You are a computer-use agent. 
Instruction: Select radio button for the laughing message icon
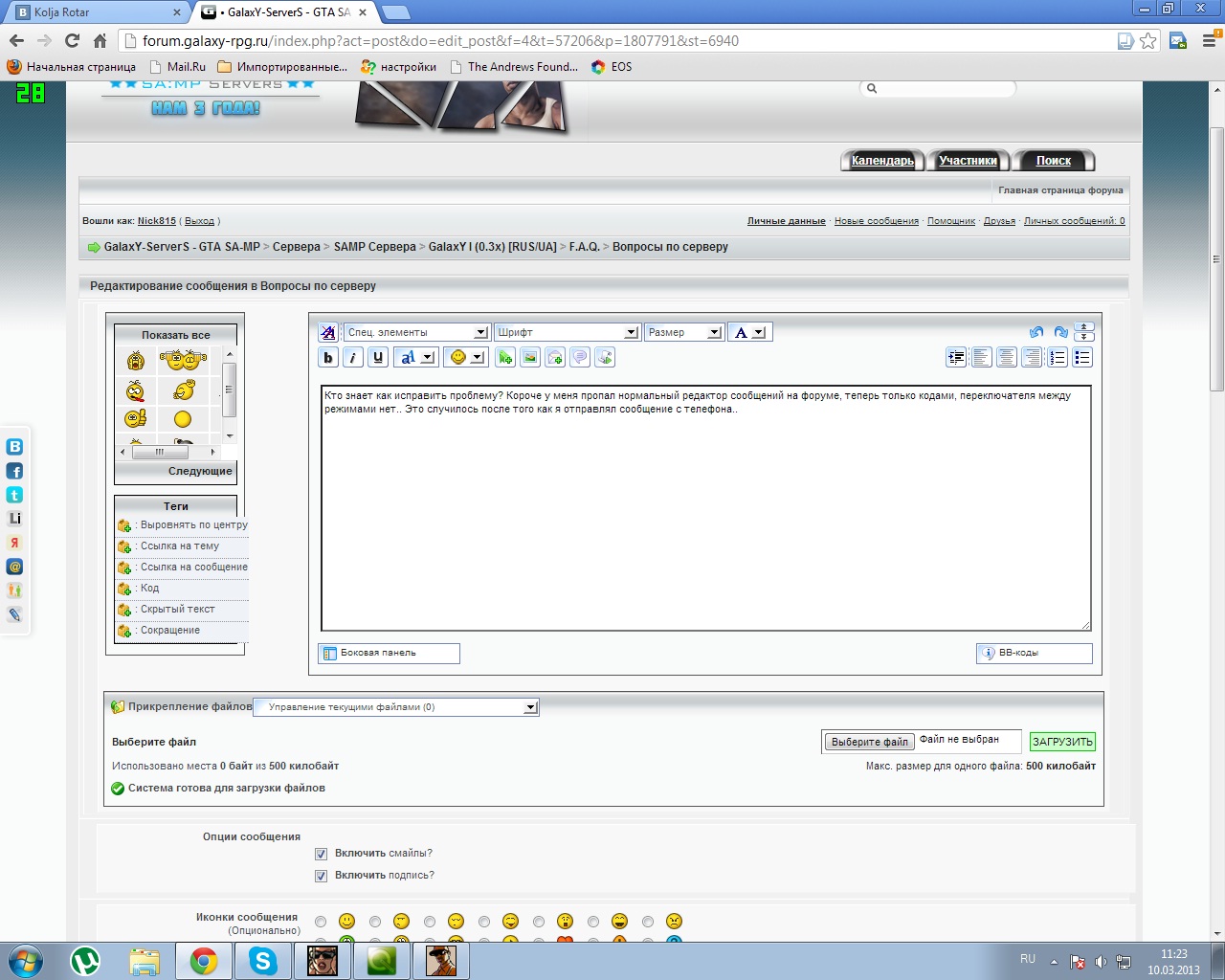pos(593,922)
